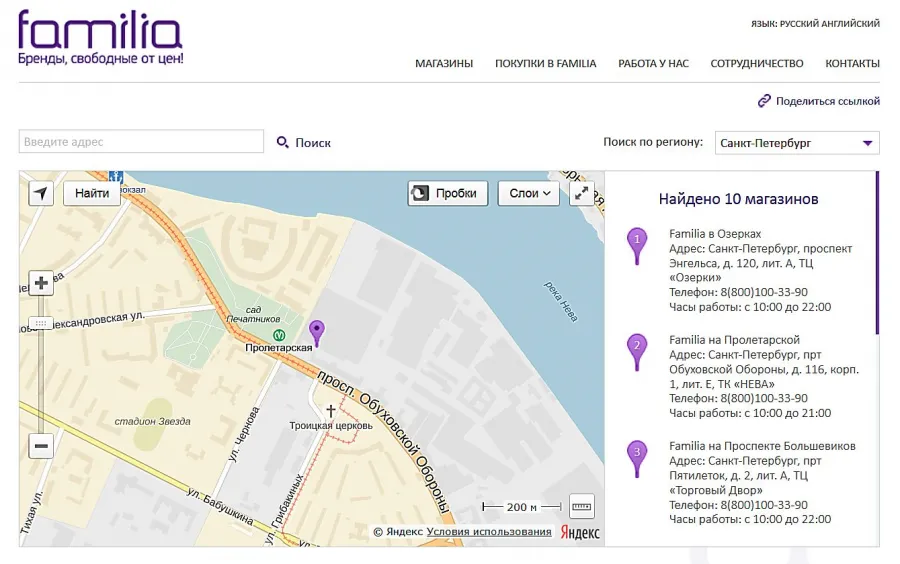Click the Пролетарская metro station icon

[279, 334]
